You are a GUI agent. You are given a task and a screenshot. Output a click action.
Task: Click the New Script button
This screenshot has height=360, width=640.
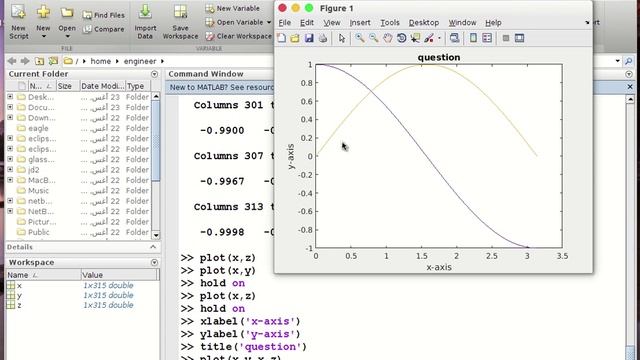tap(18, 21)
